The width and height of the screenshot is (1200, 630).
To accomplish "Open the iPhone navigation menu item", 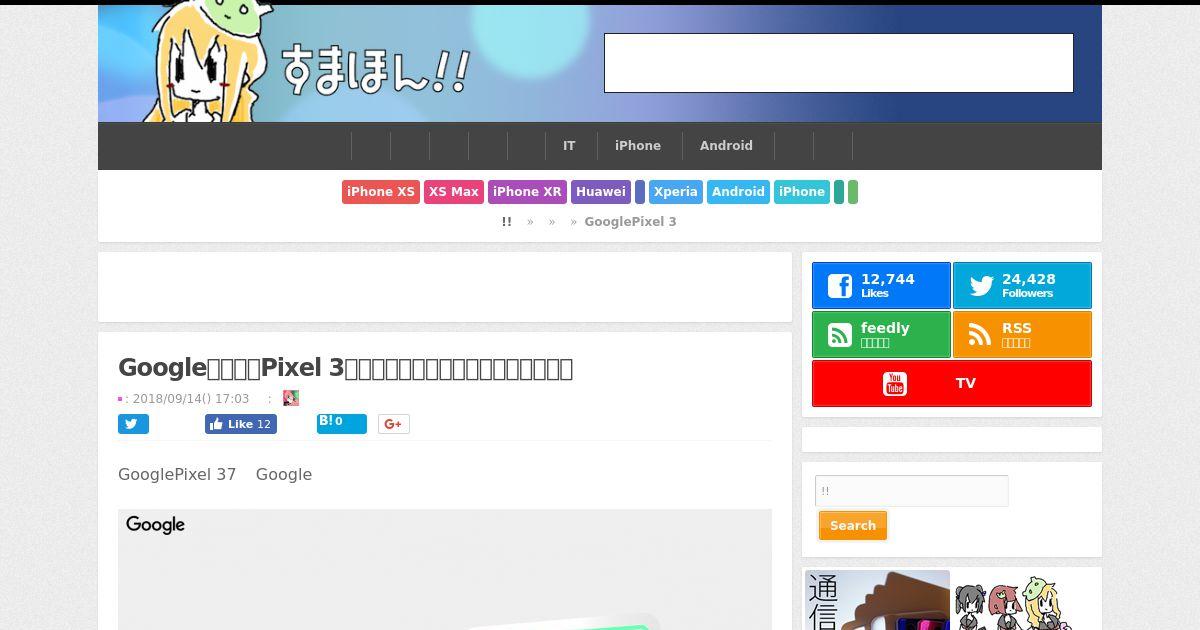I will click(x=638, y=146).
